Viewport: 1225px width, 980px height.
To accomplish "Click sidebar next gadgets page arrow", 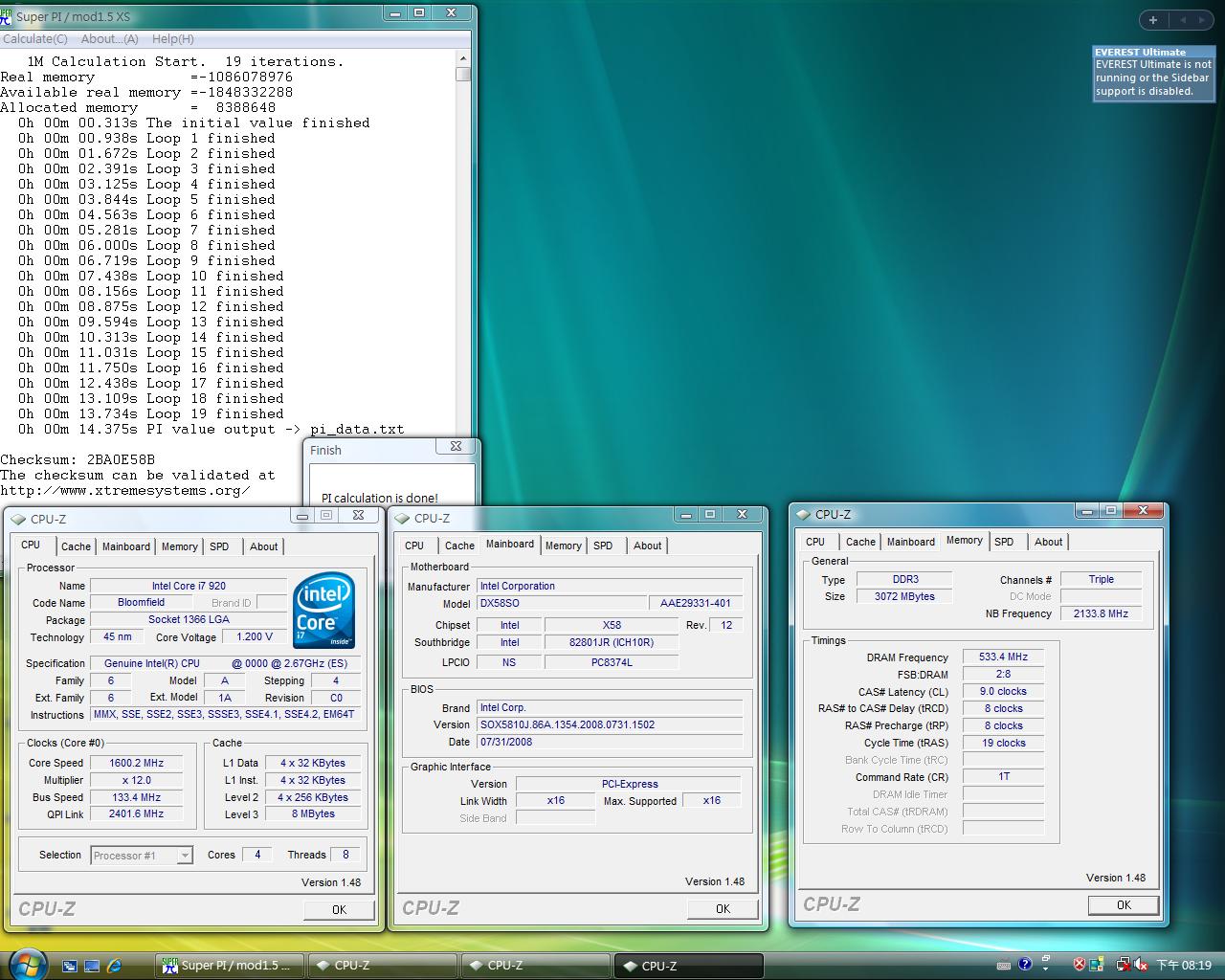I will coord(1203,19).
